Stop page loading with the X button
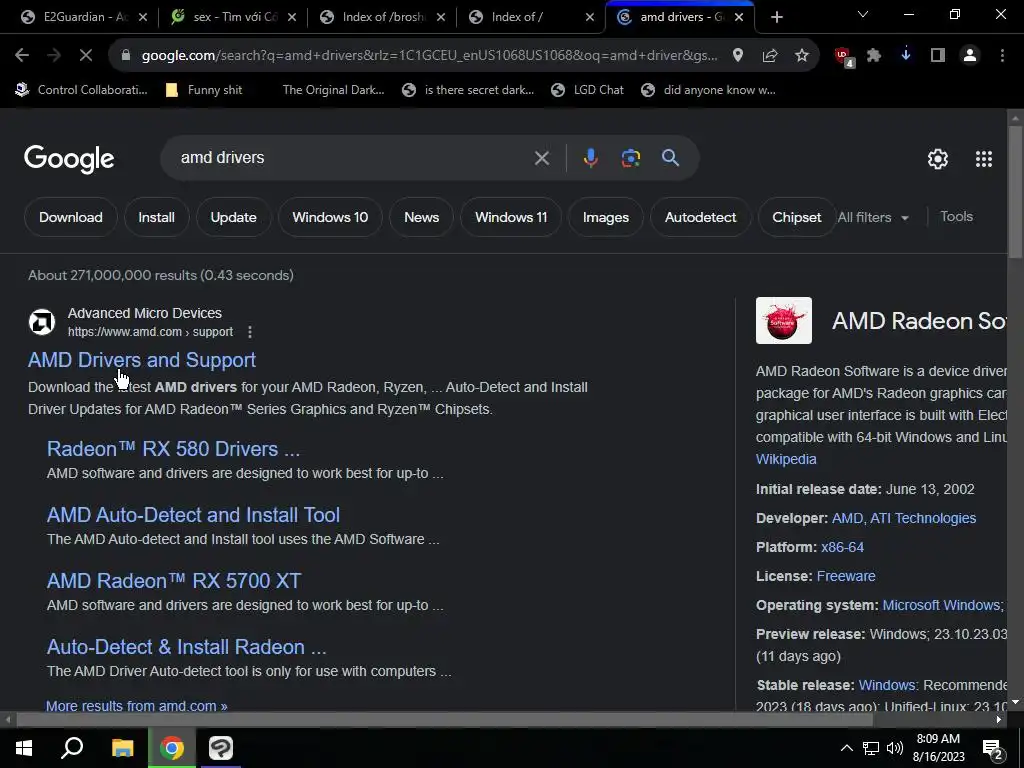1024x768 pixels. [x=86, y=56]
